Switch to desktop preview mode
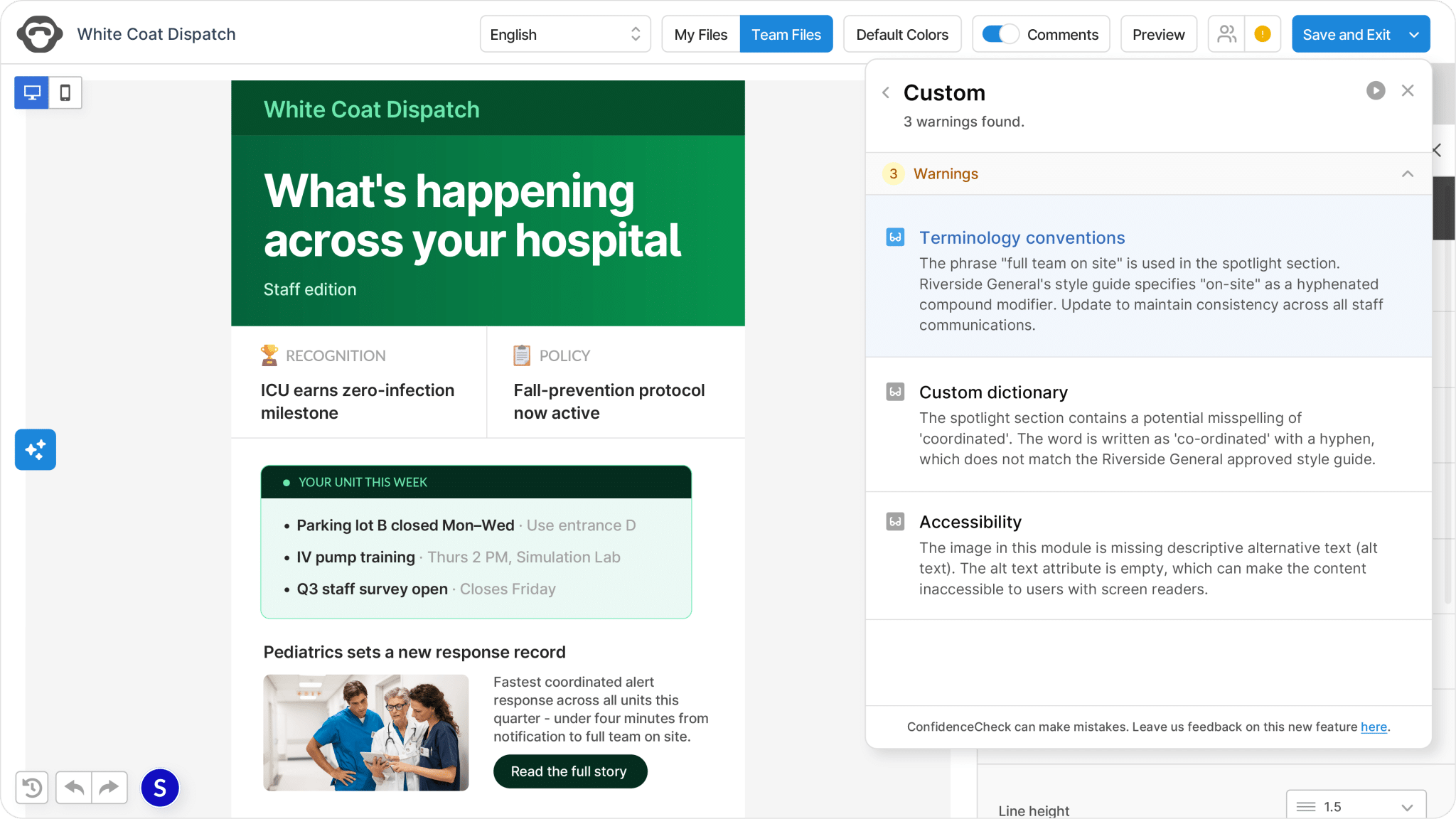1456x819 pixels. tap(32, 92)
